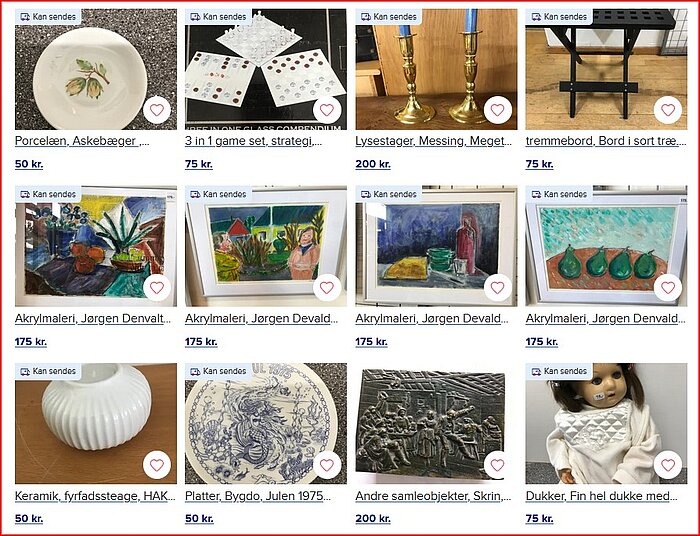Image resolution: width=700 pixels, height=536 pixels.
Task: Open the 3 in 1 game set link
Action: tap(253, 141)
